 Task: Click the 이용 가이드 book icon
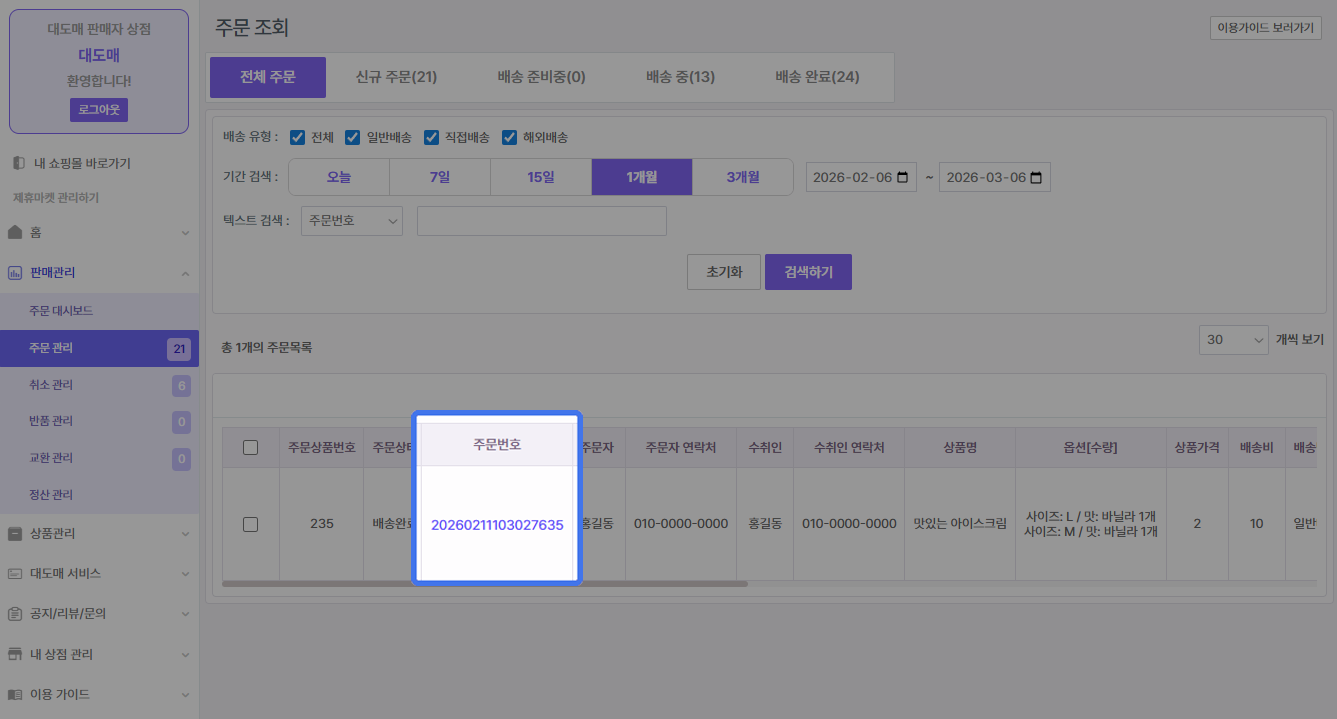point(15,694)
